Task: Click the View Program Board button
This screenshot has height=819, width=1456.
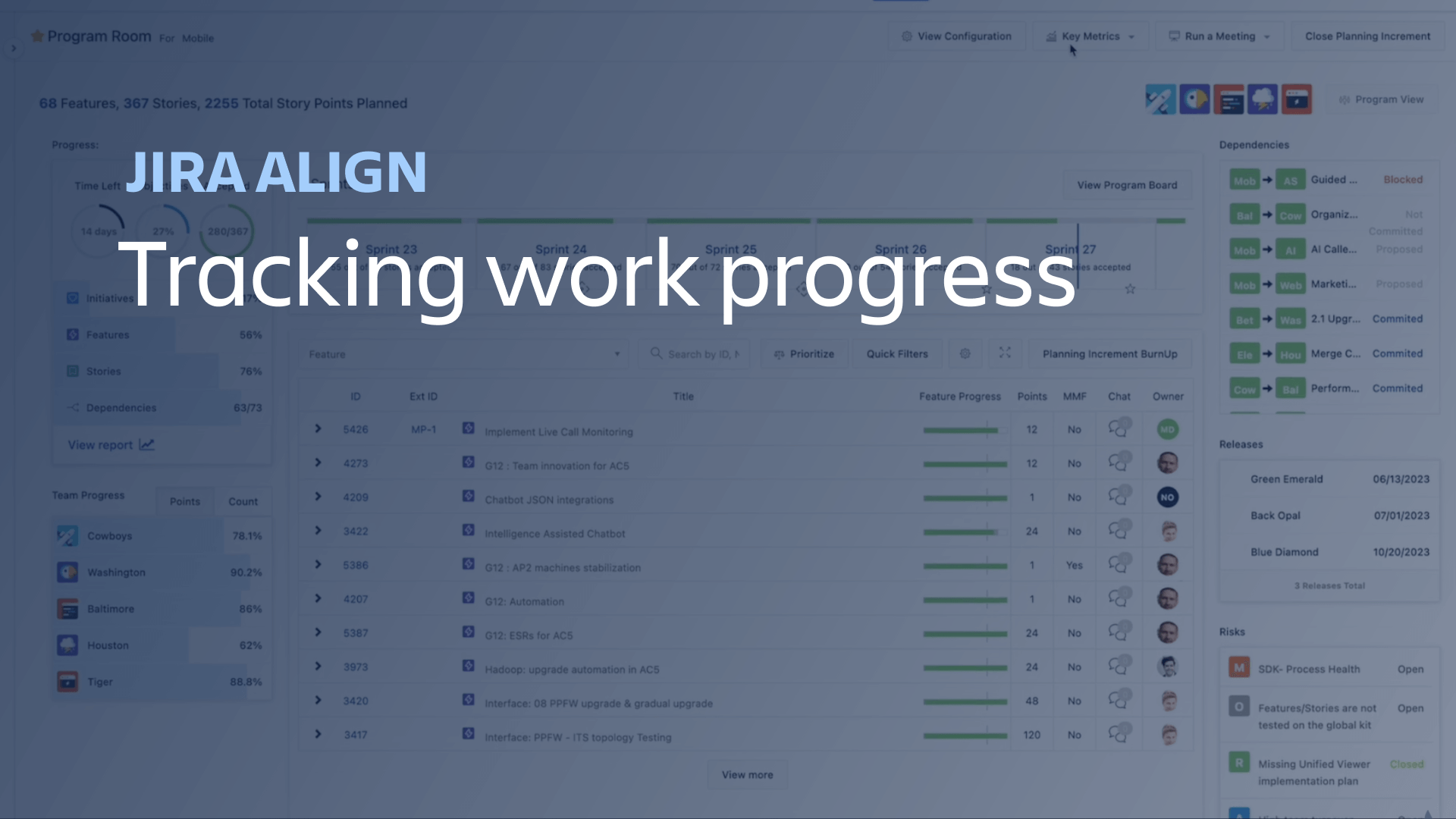Action: coord(1126,184)
